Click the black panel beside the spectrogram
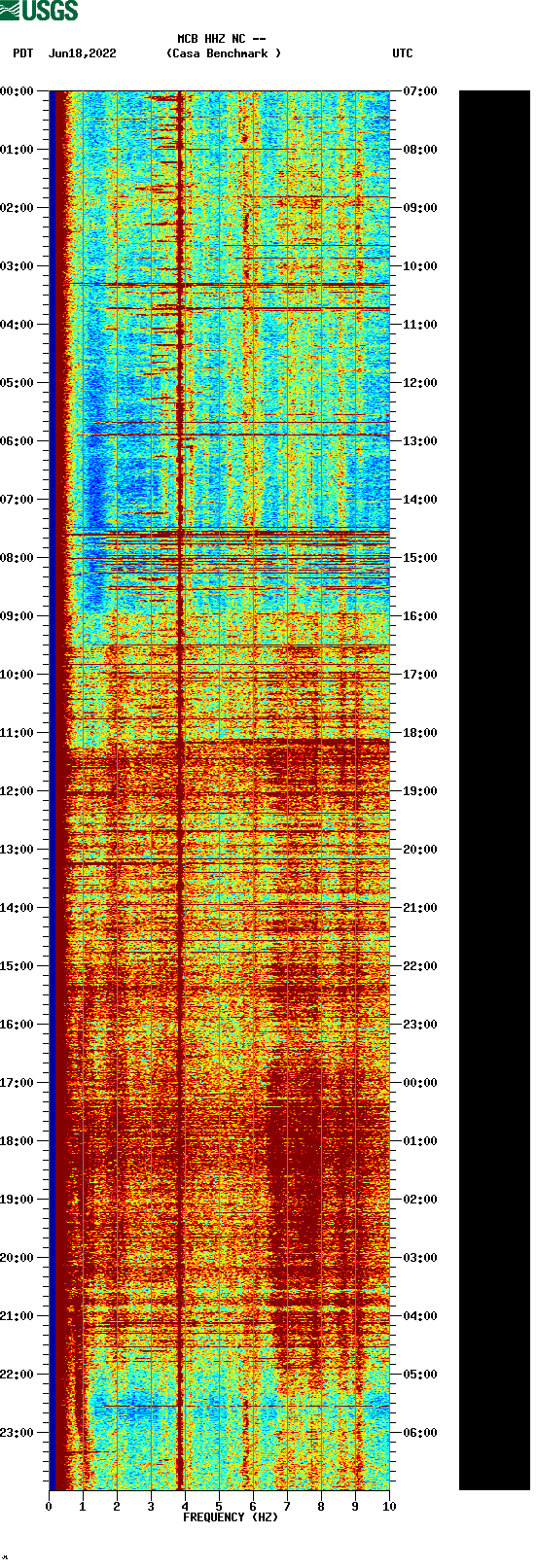The height and width of the screenshot is (1568, 537). tap(494, 790)
